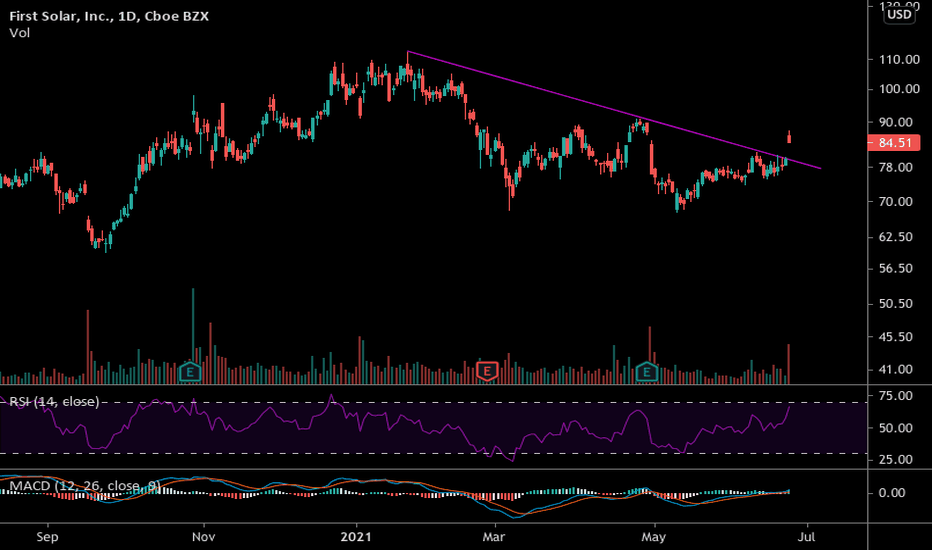Screen dimensions: 932x550
Task: Click the 50.50 price axis label
Action: 896,303
